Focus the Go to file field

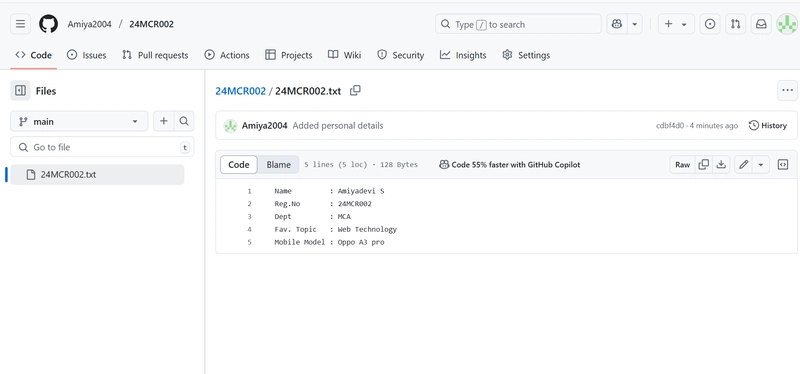[102, 147]
